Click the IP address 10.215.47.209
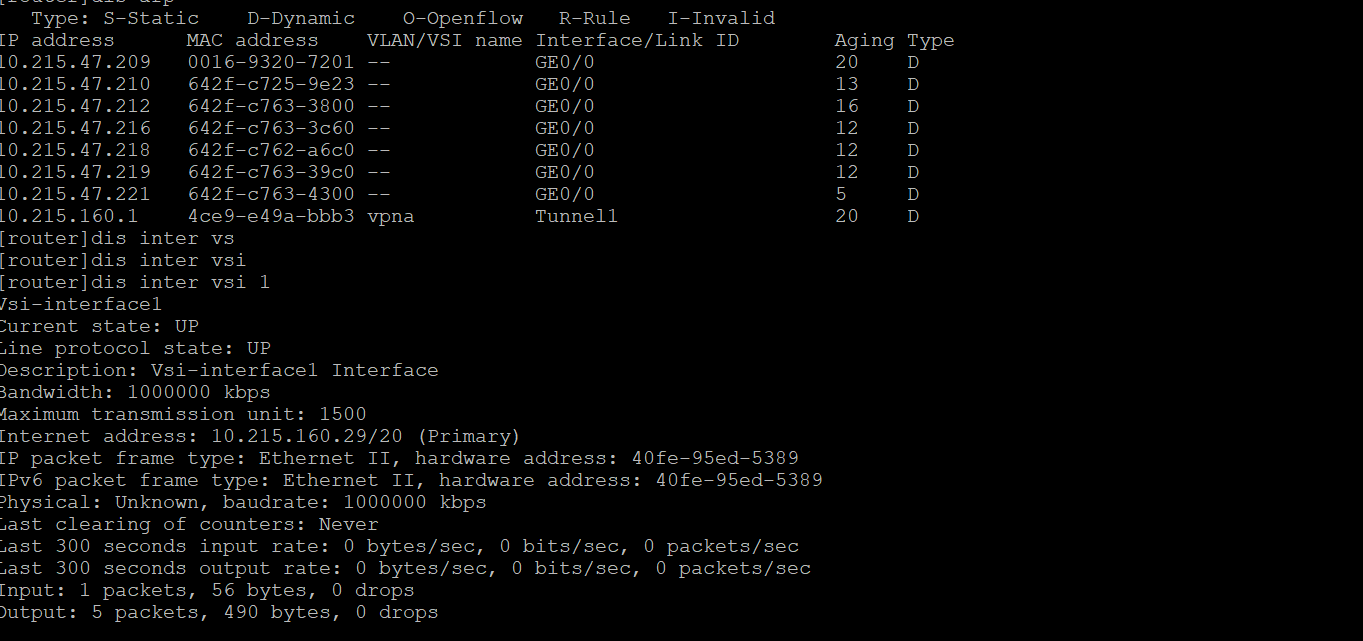This screenshot has height=641, width=1363. (x=74, y=62)
